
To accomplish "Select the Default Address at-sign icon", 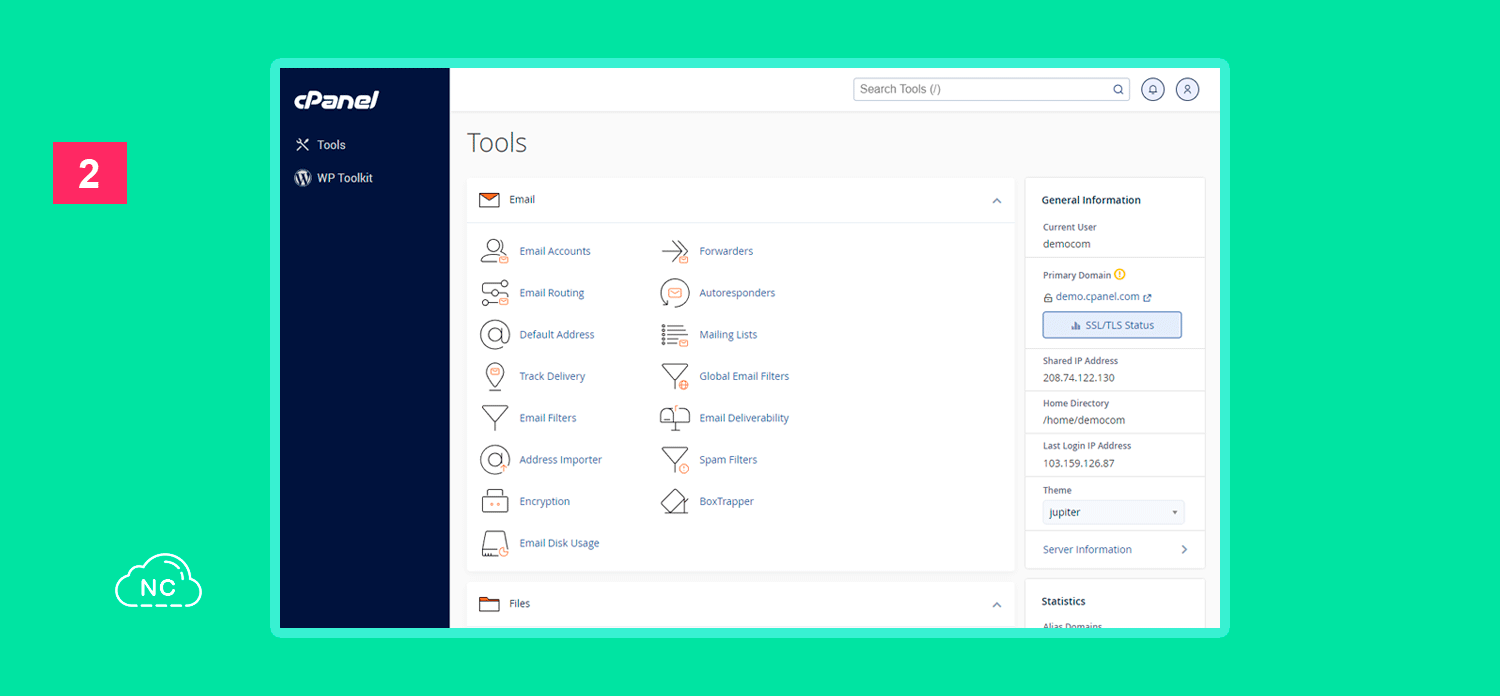I will (495, 335).
